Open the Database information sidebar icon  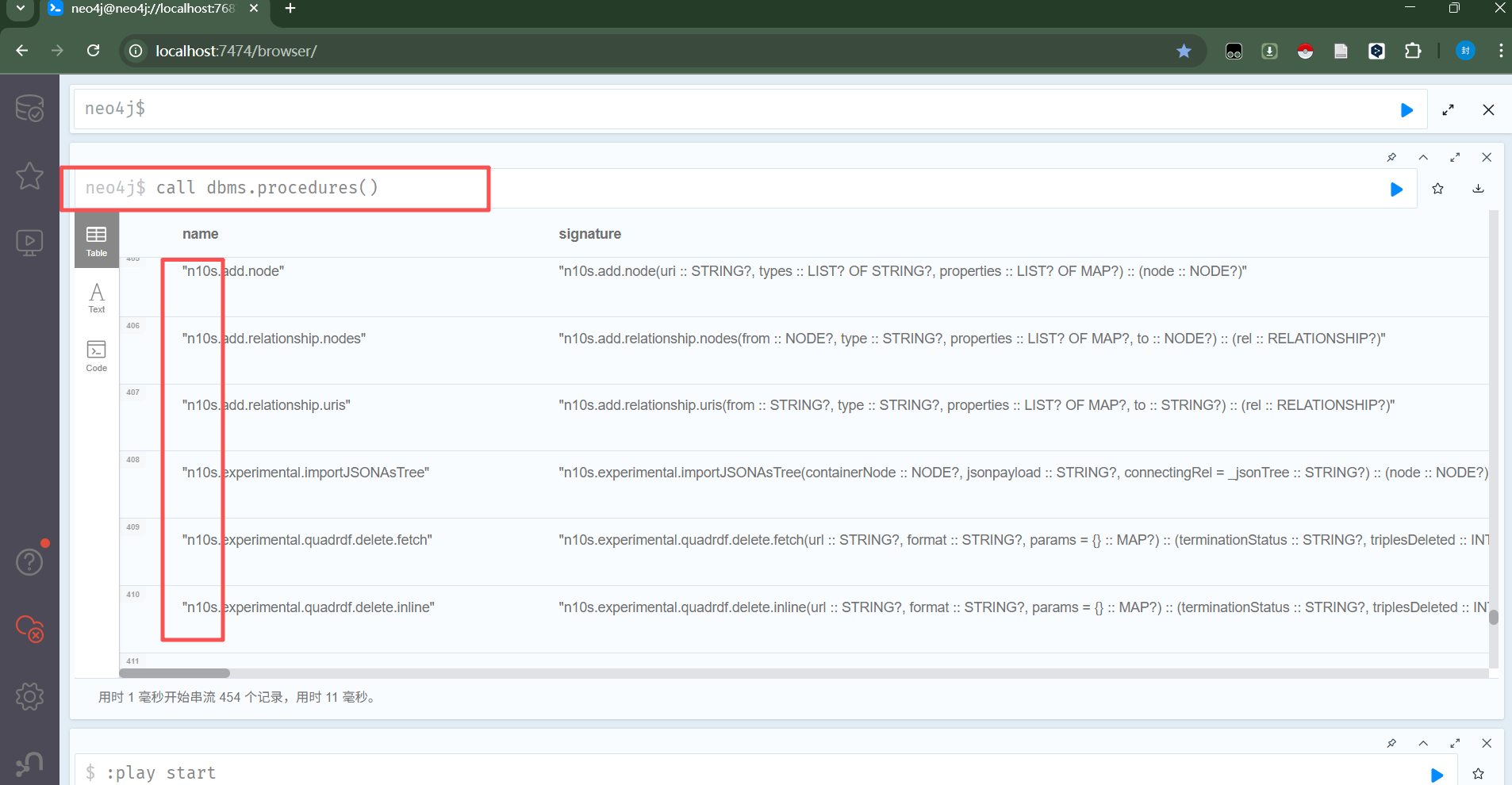(x=29, y=108)
